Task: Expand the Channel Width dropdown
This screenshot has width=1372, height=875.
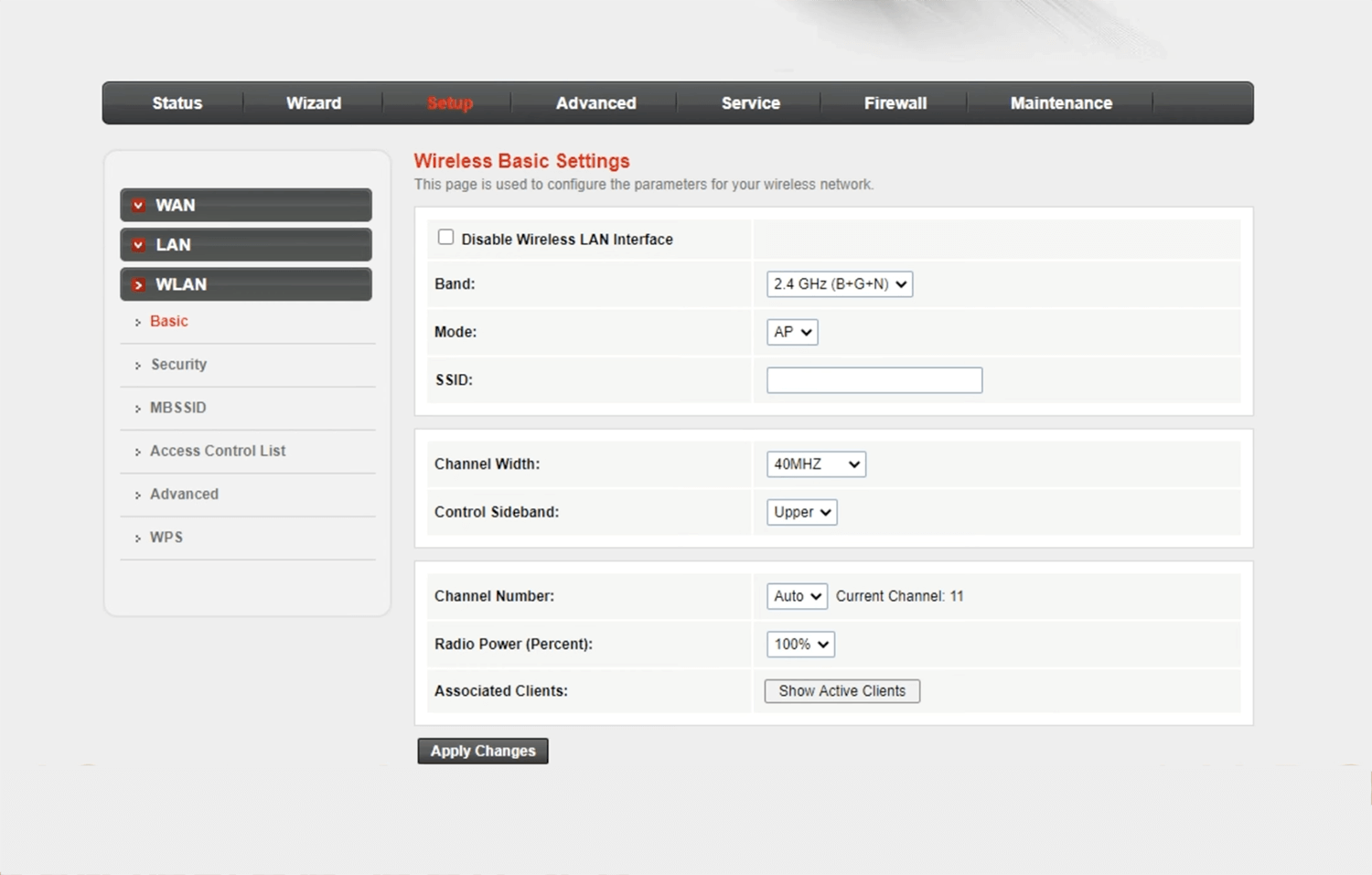Action: tap(816, 464)
